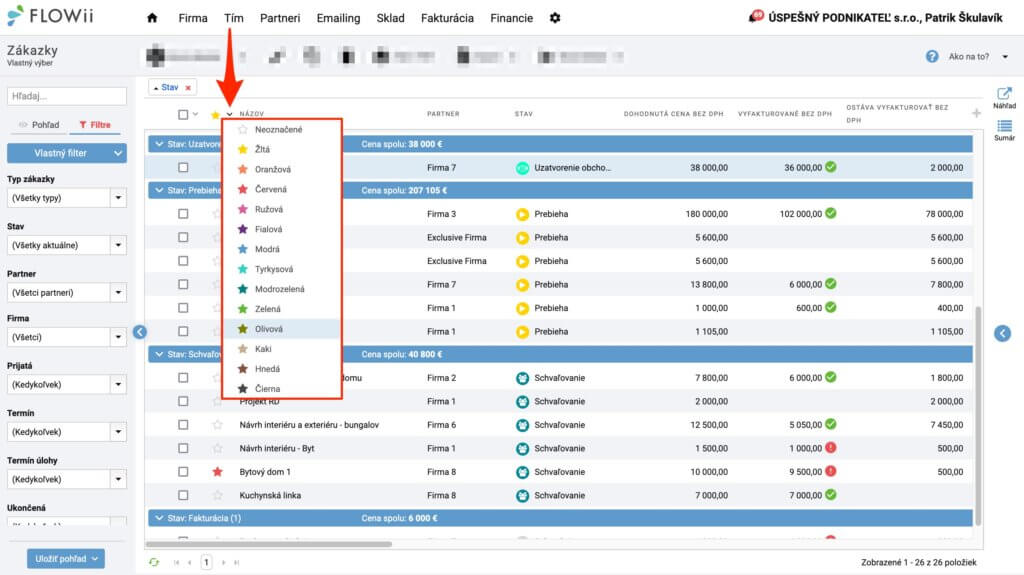Add a column with the plus icon
Screen dimensions: 1024x575
tap(976, 114)
